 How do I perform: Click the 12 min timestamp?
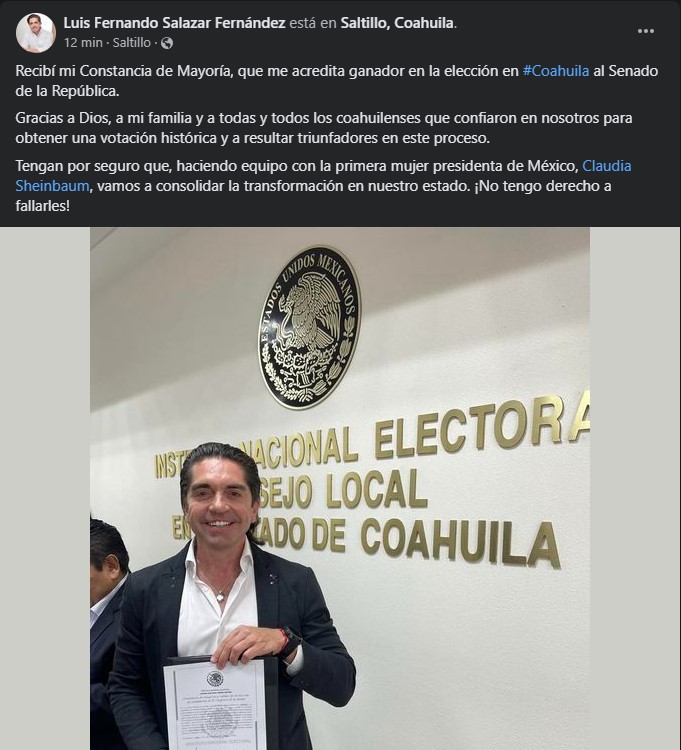pos(83,43)
